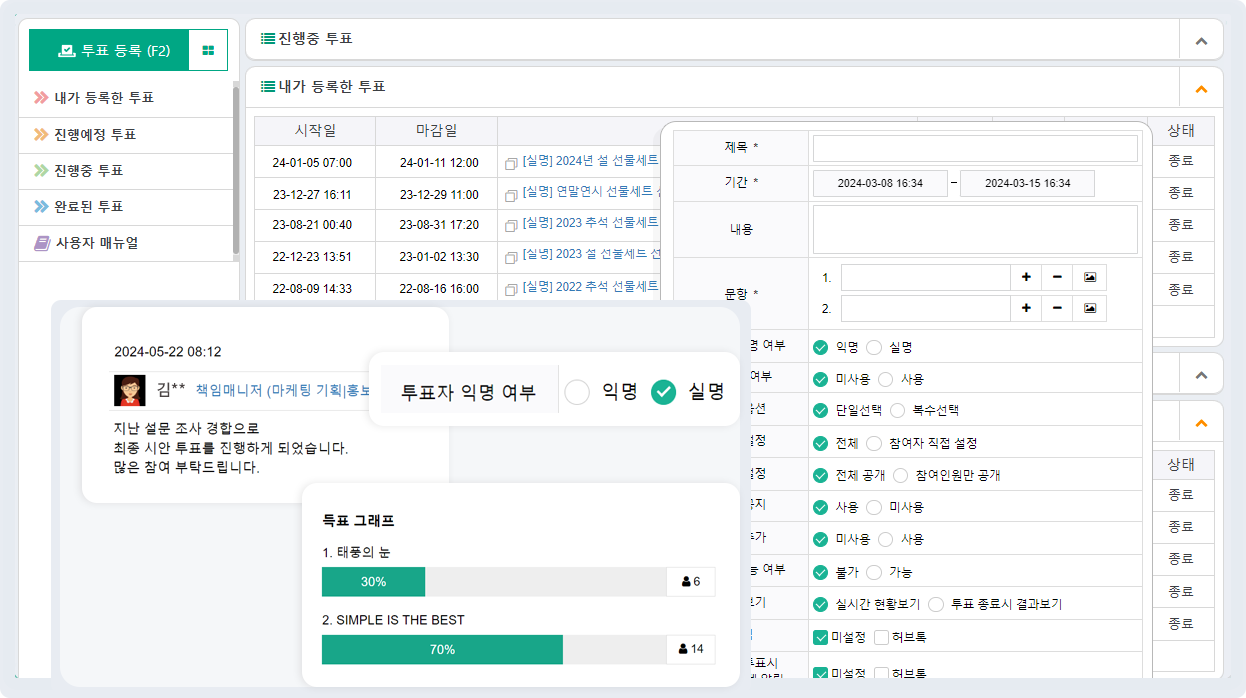Click the image upload icon for question 2

click(1089, 308)
